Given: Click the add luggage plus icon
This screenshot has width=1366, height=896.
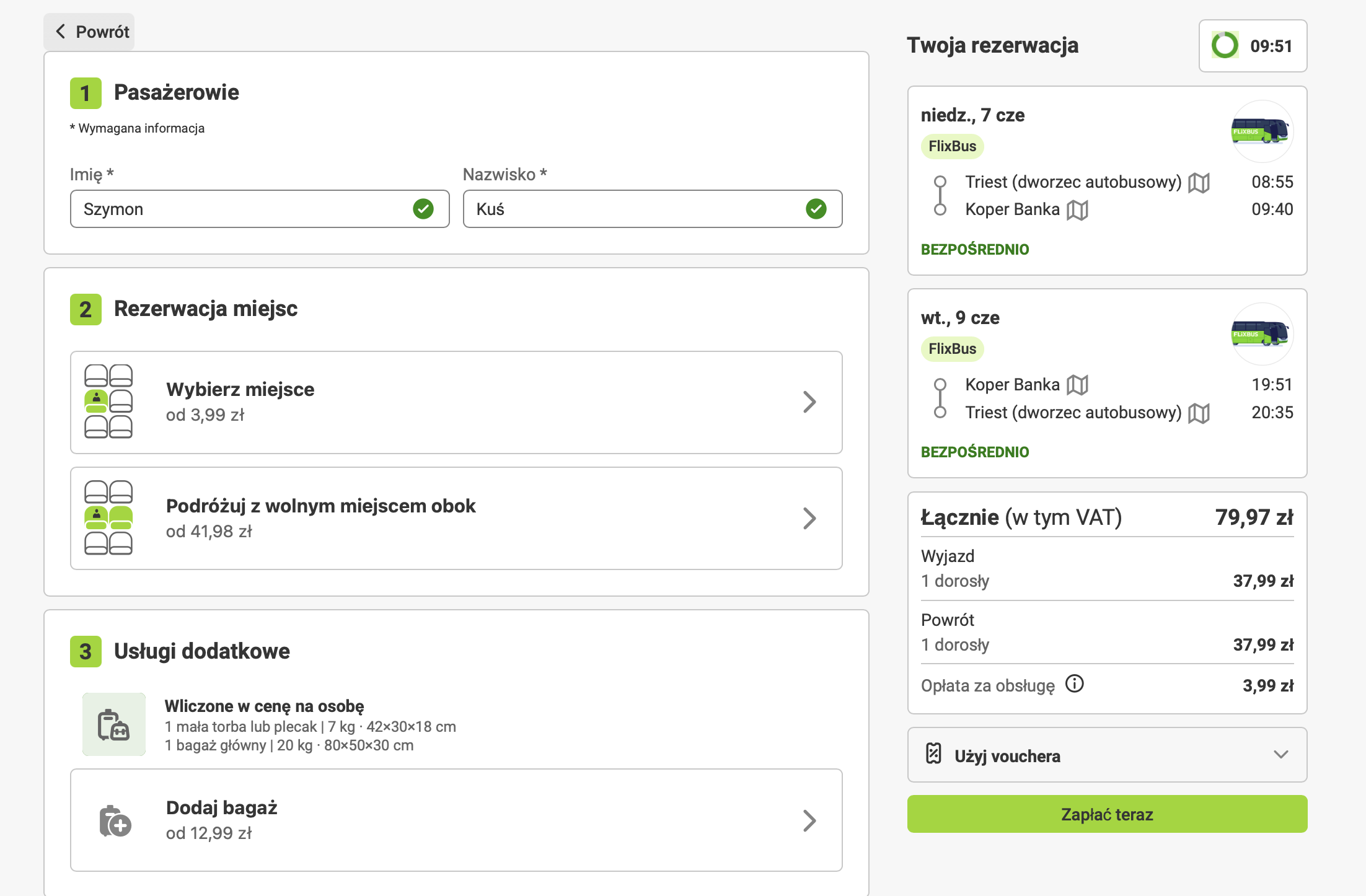Looking at the screenshot, I should click(115, 821).
